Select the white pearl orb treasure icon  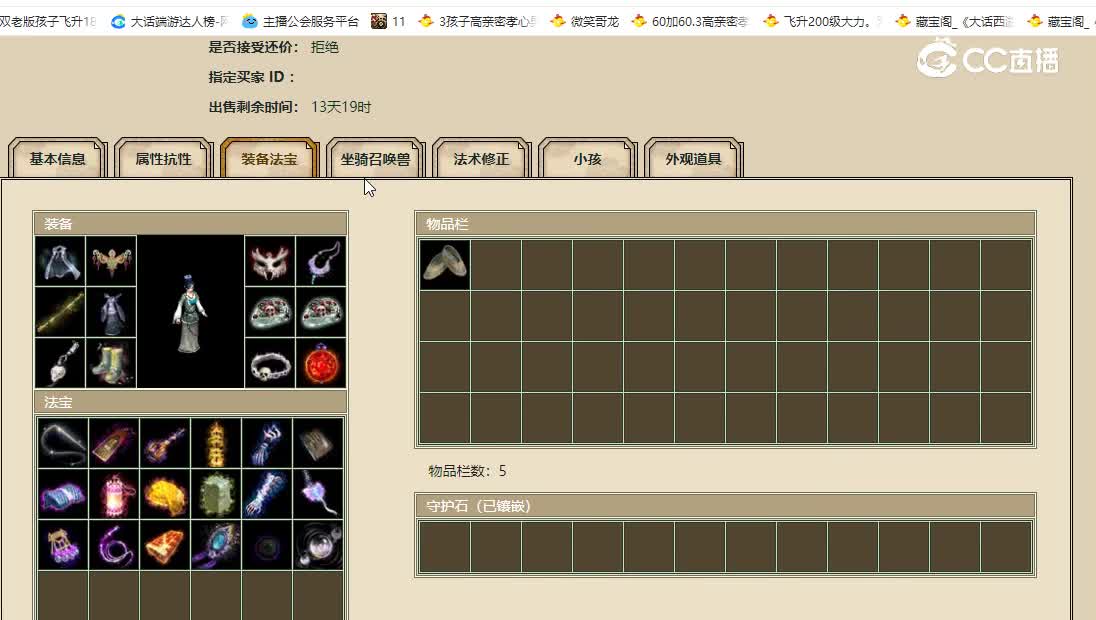[x=318, y=545]
